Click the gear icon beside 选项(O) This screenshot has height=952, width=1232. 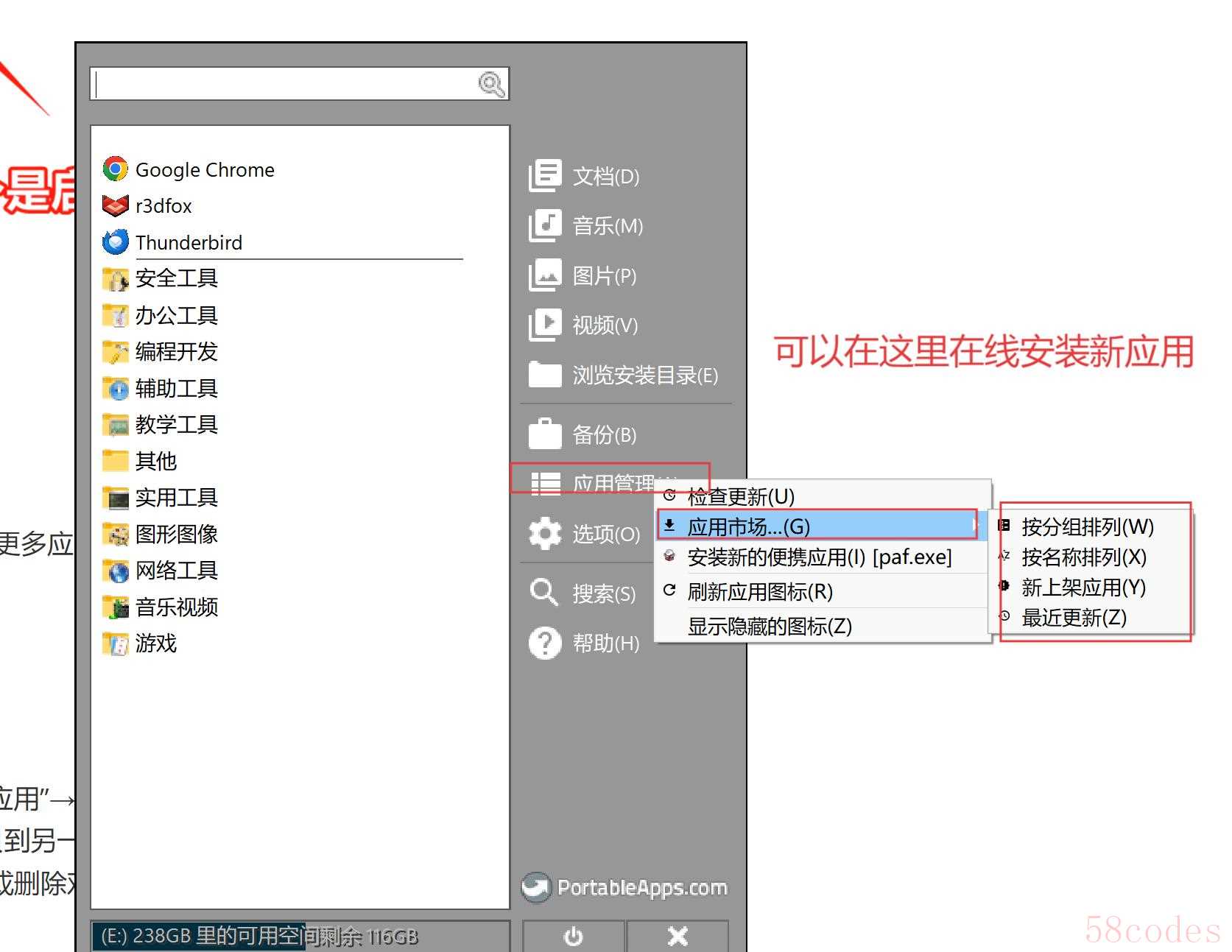pyautogui.click(x=545, y=533)
